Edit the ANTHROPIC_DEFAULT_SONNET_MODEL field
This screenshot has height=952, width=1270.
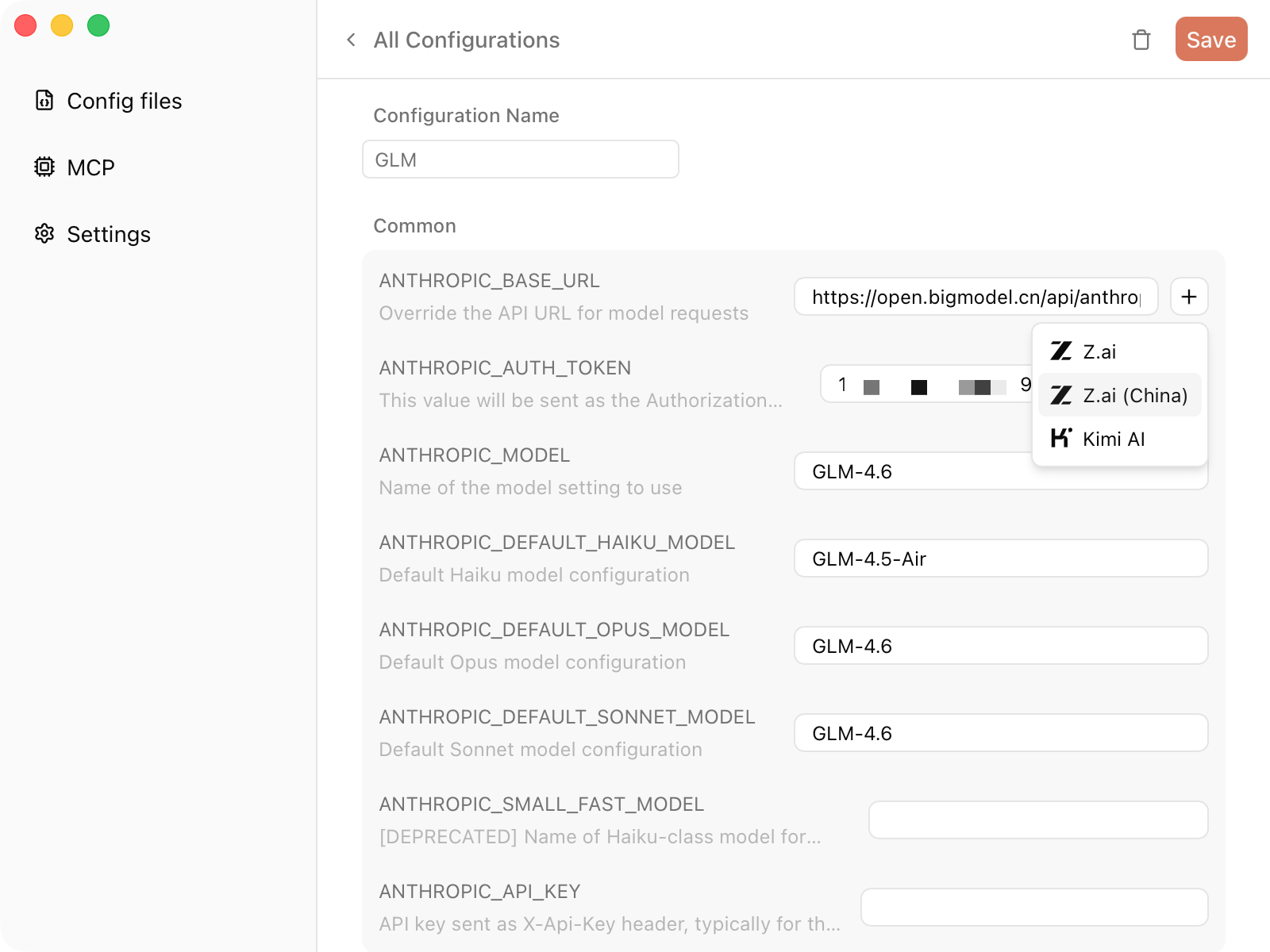1000,733
